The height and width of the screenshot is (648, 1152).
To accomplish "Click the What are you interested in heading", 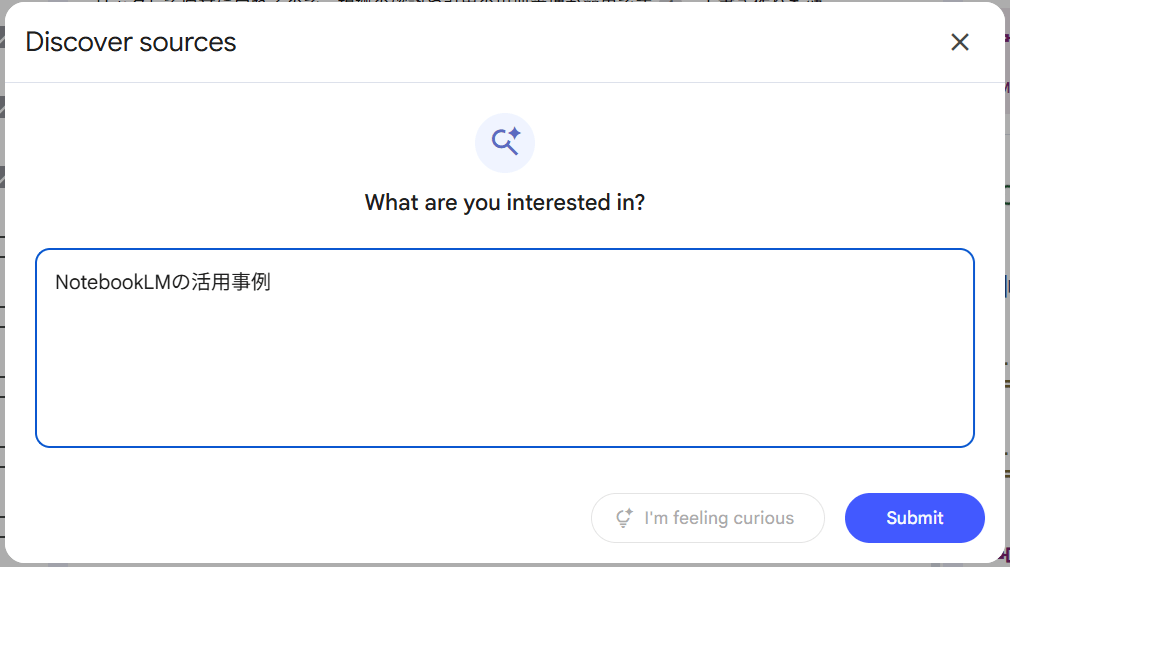I will [x=505, y=203].
